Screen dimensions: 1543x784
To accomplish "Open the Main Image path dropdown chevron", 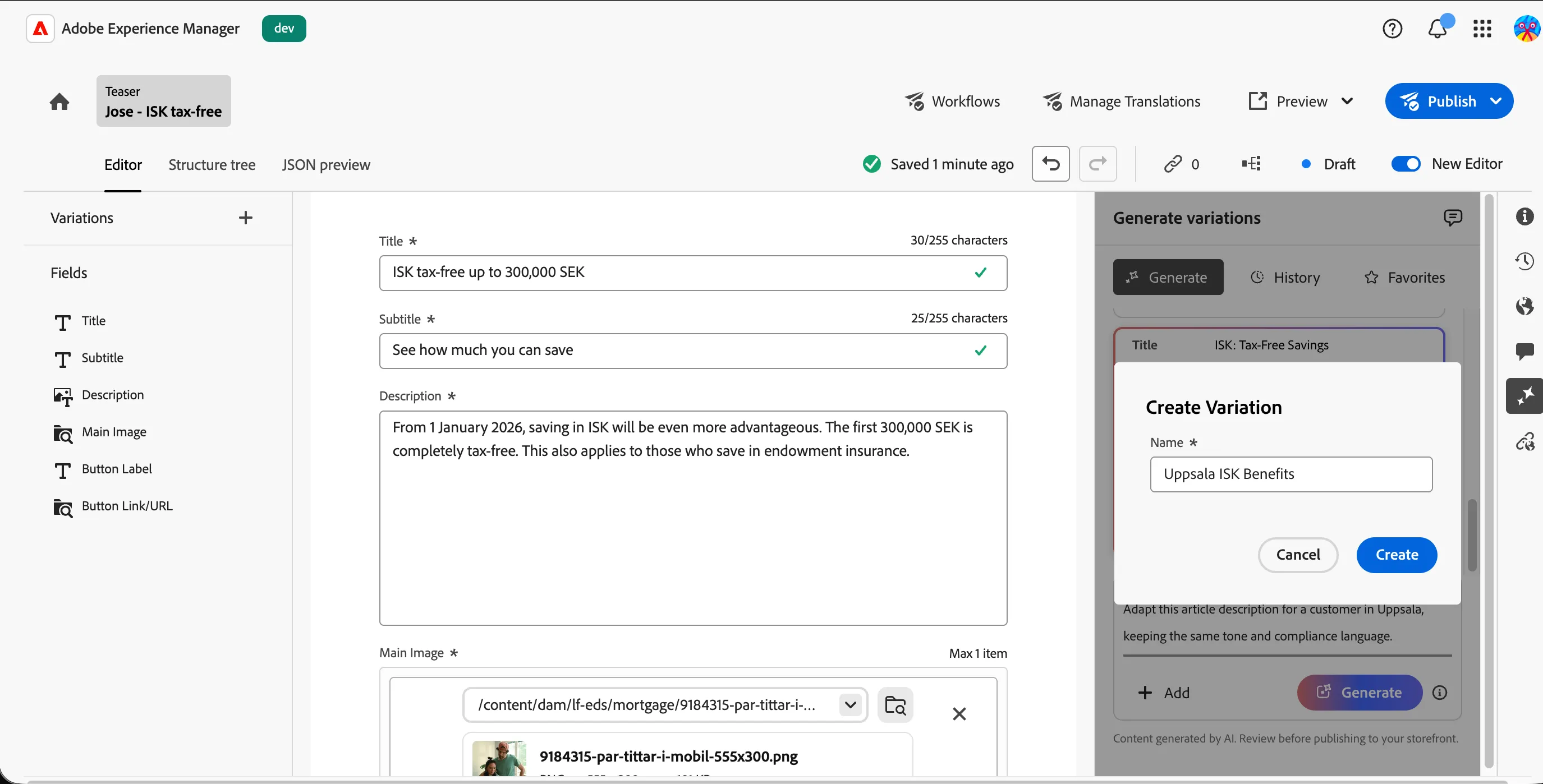I will [x=850, y=704].
